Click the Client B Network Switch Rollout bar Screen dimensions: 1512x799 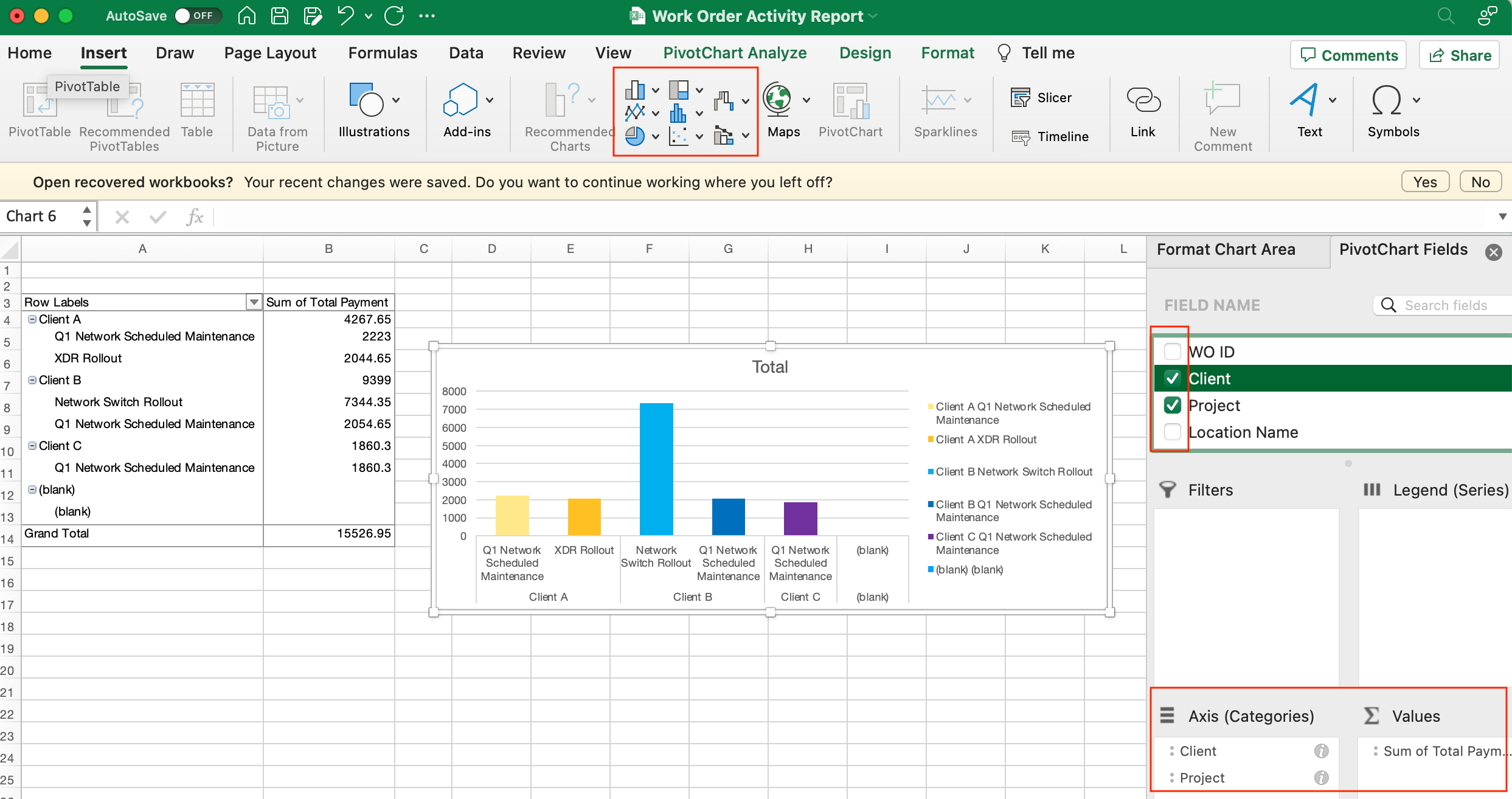[656, 468]
